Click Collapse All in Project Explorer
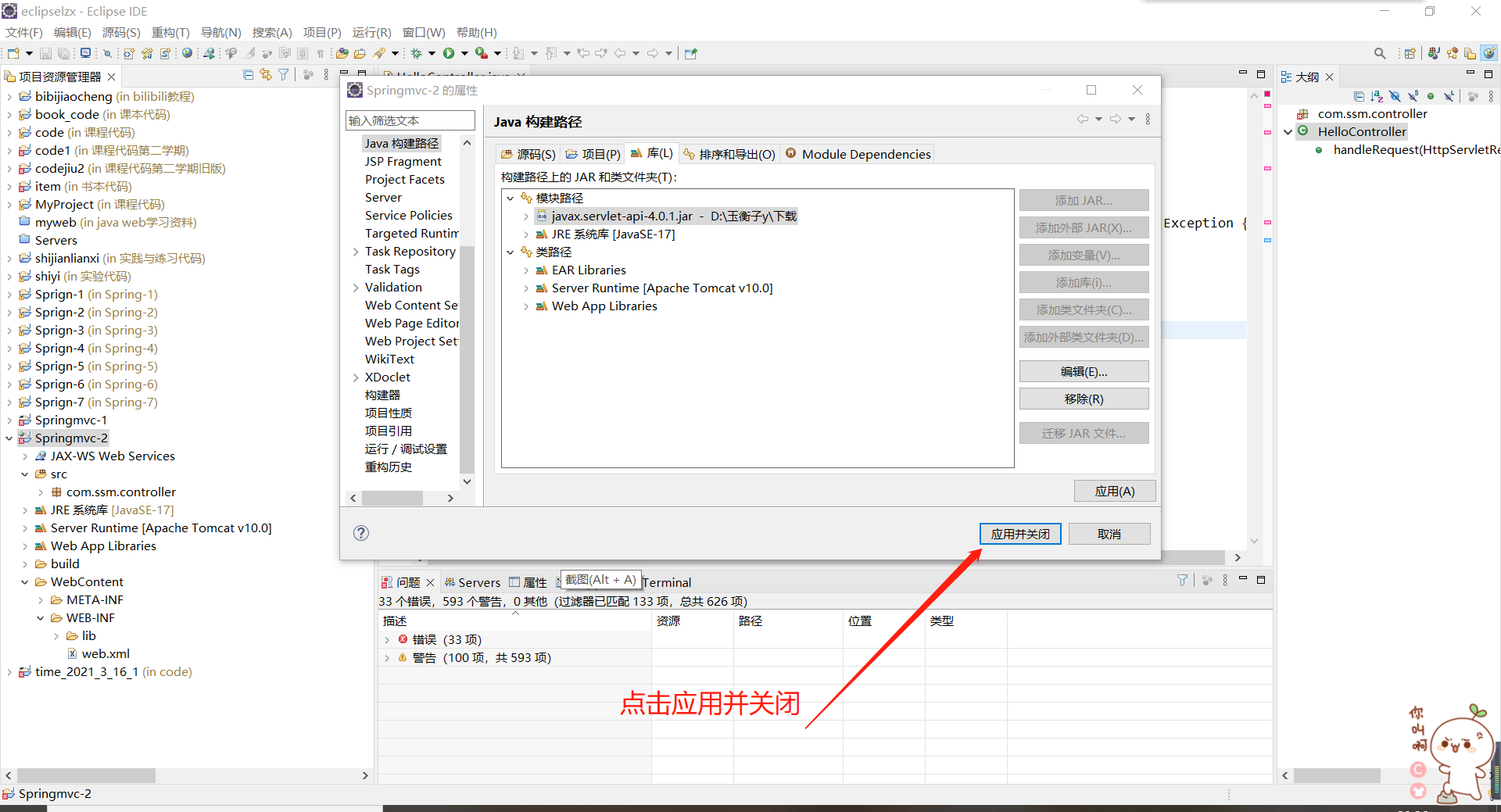Screen dimensions: 1501x812 coord(248,75)
